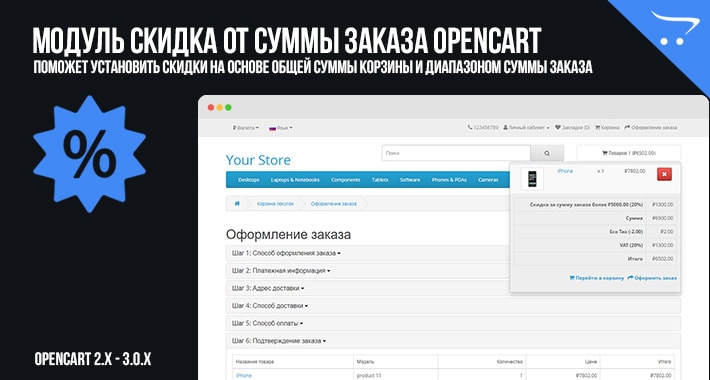This screenshot has width=710, height=380.
Task: Expand Шаг 1: Способ оформления заказа
Action: [286, 253]
